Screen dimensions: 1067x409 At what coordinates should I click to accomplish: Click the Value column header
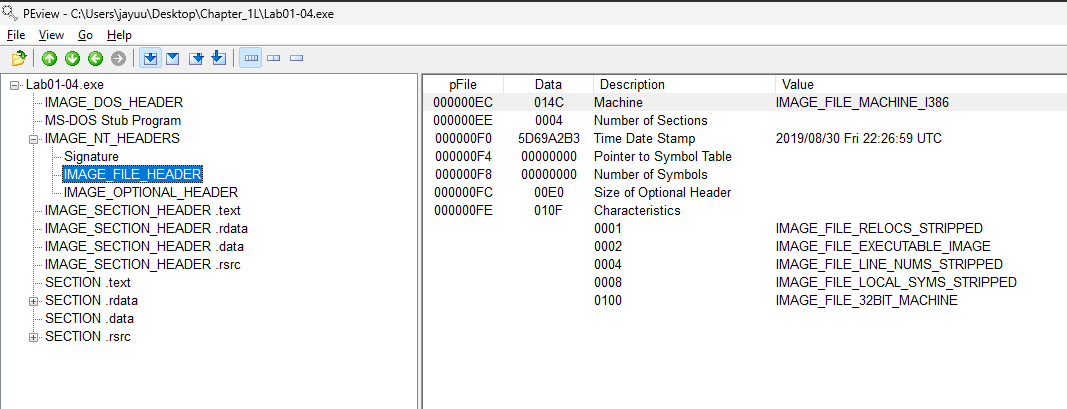tap(921, 84)
